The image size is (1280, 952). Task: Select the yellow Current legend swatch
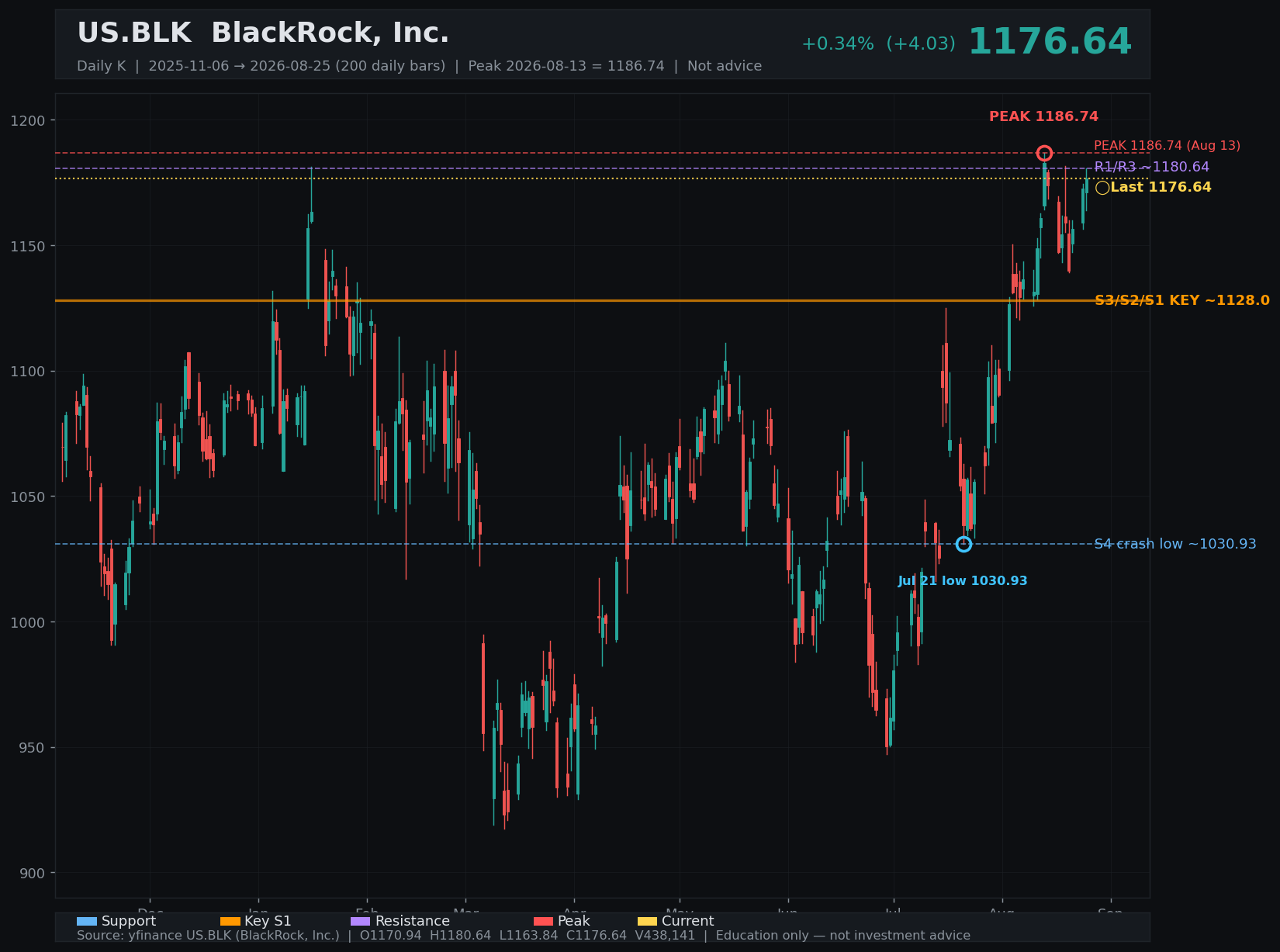point(647,921)
